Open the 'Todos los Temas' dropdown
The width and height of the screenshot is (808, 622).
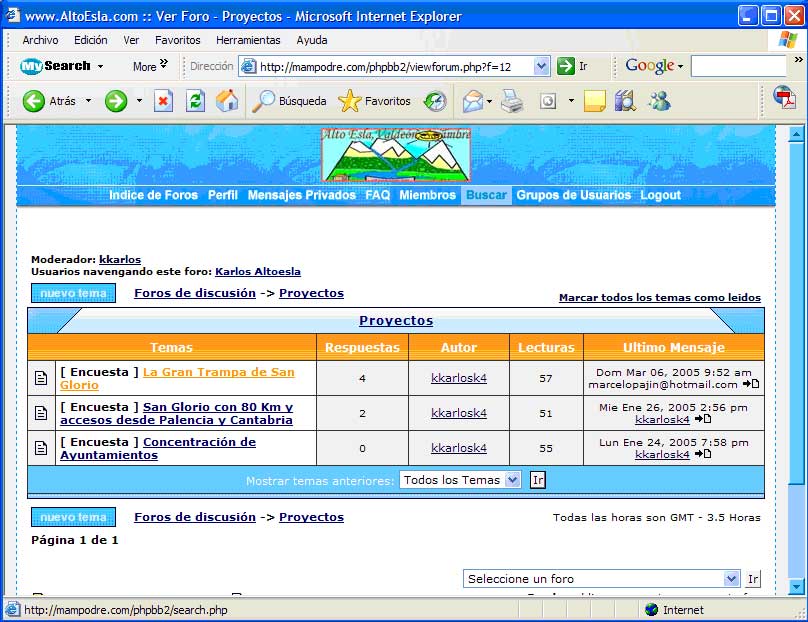pyautogui.click(x=513, y=480)
